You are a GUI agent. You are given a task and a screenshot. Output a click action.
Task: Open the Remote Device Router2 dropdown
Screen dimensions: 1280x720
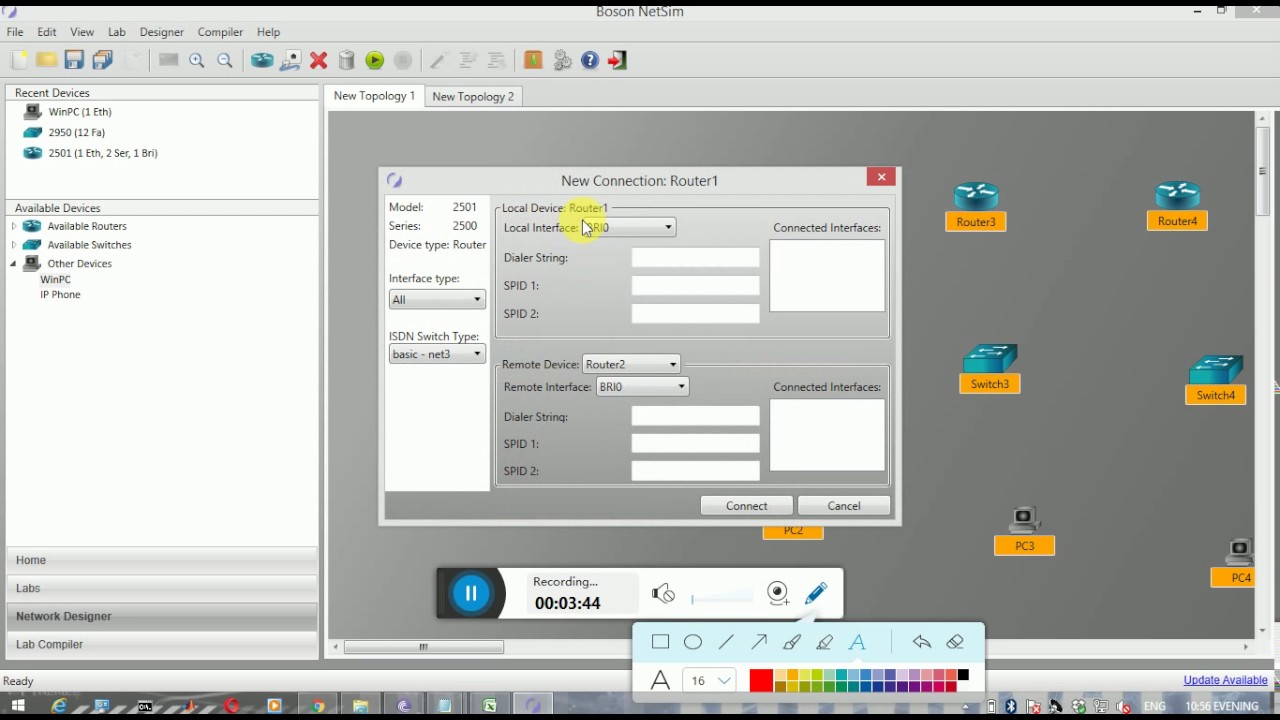(632, 365)
